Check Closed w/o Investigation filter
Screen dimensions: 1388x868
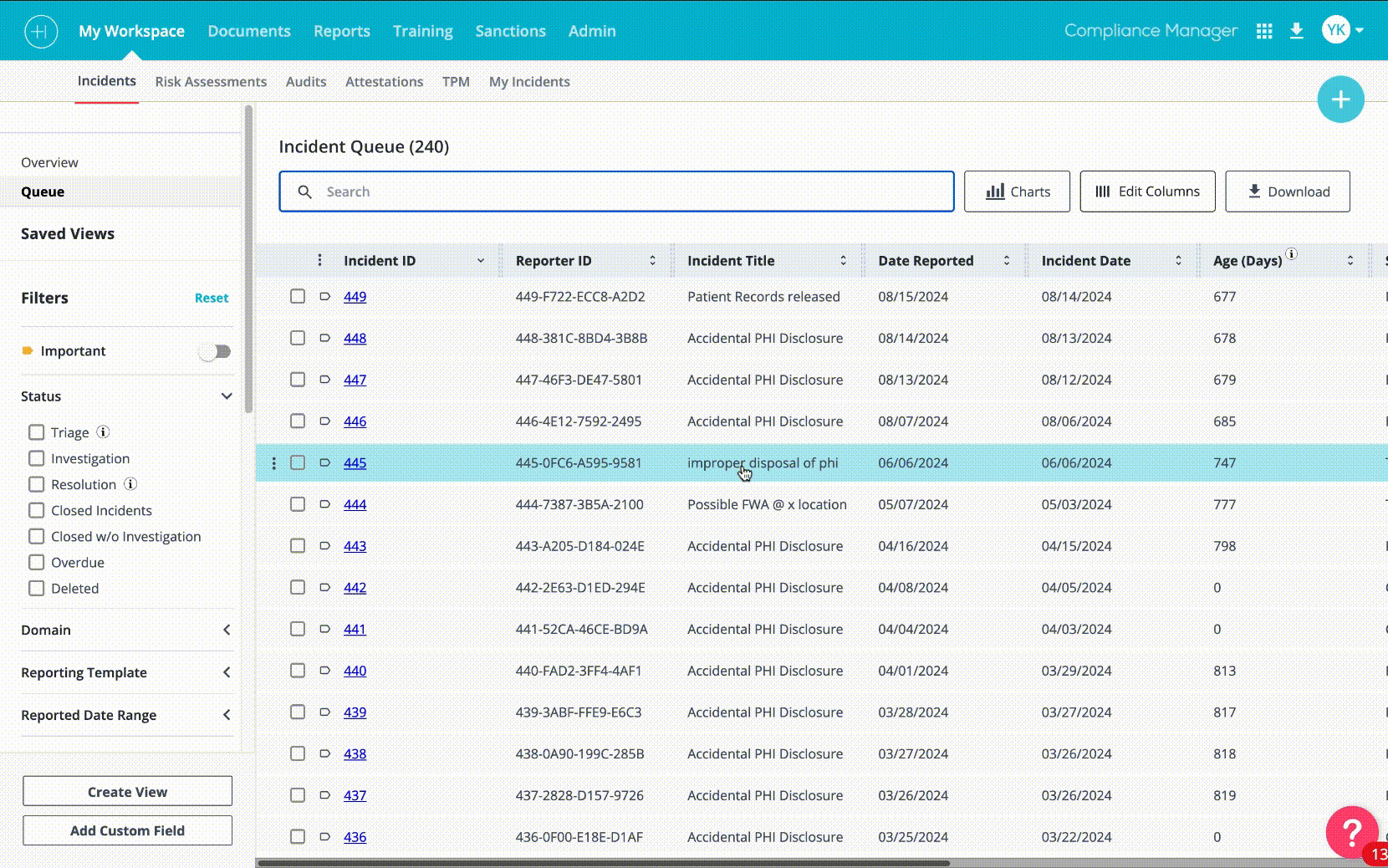tap(36, 536)
